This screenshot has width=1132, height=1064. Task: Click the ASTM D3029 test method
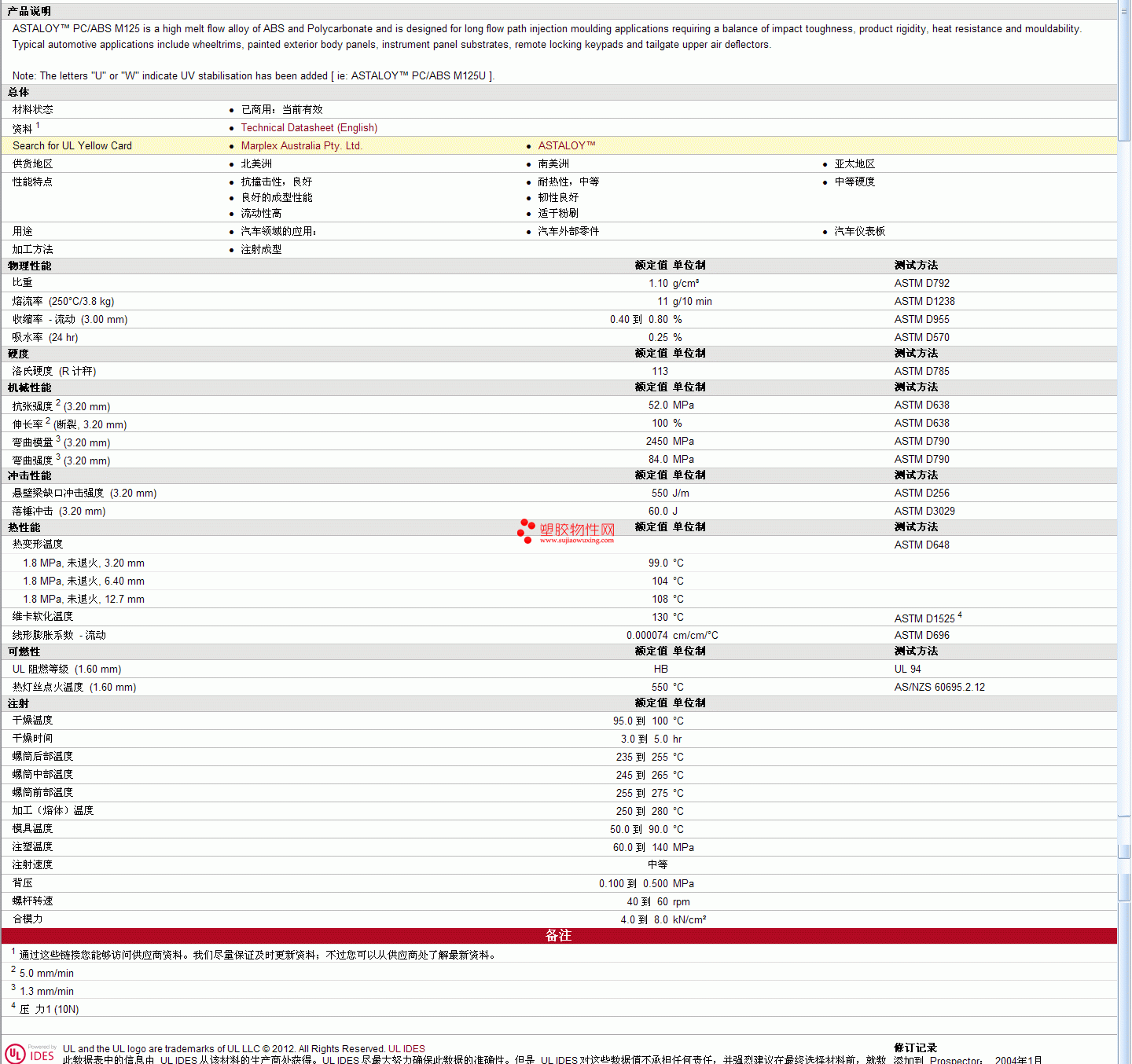click(x=924, y=511)
